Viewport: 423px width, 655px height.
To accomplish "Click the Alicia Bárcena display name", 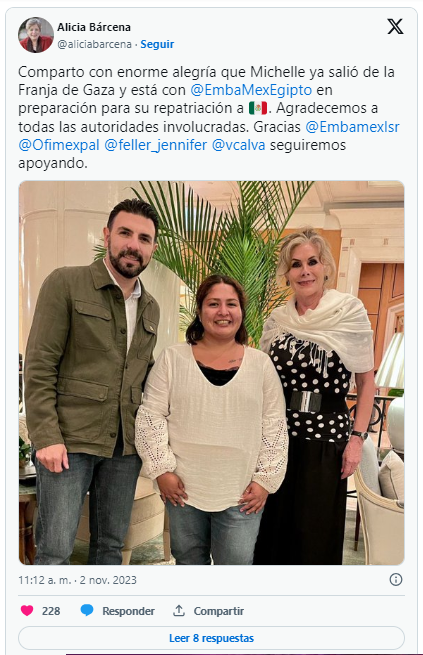I will [94, 27].
